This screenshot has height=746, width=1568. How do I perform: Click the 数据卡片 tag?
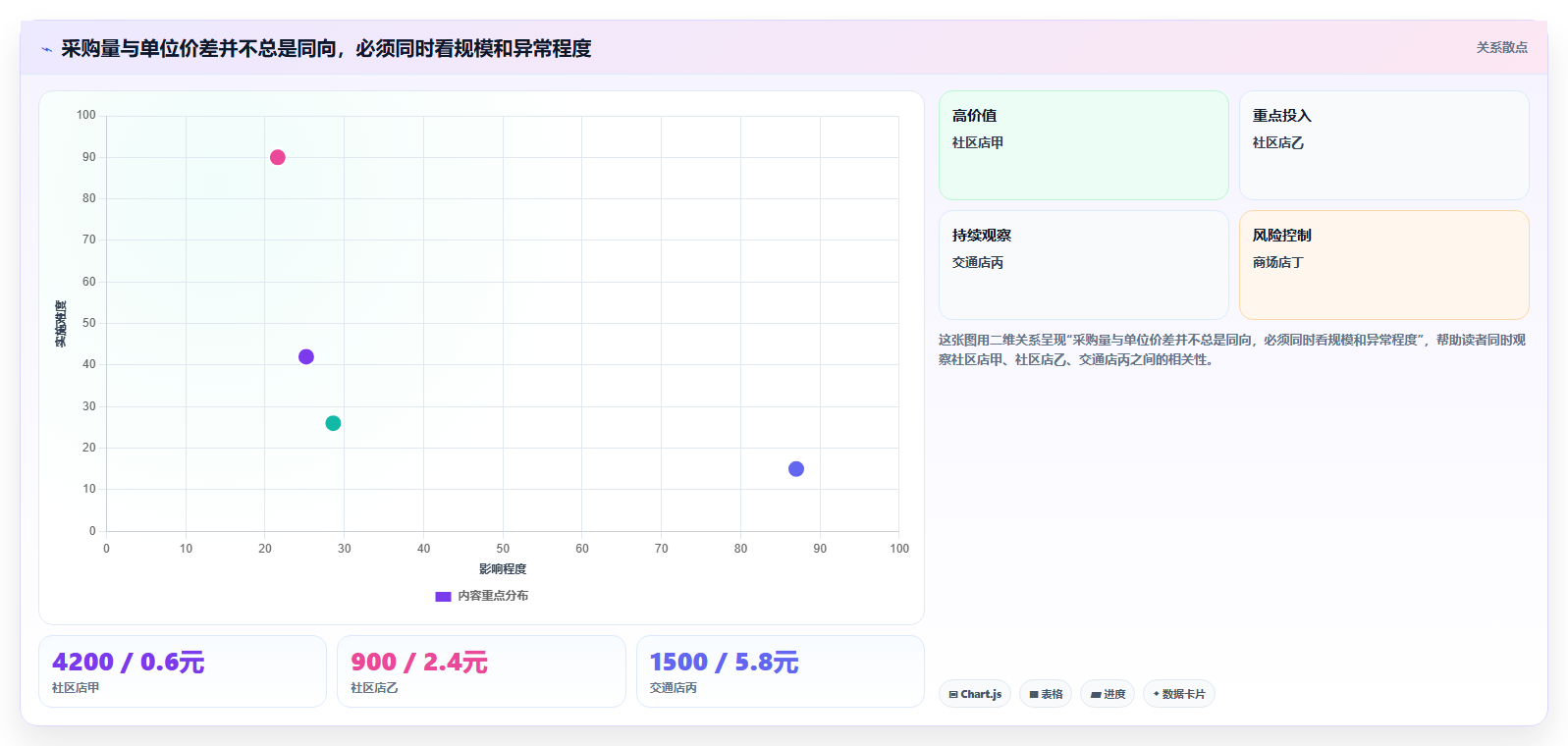point(1178,694)
